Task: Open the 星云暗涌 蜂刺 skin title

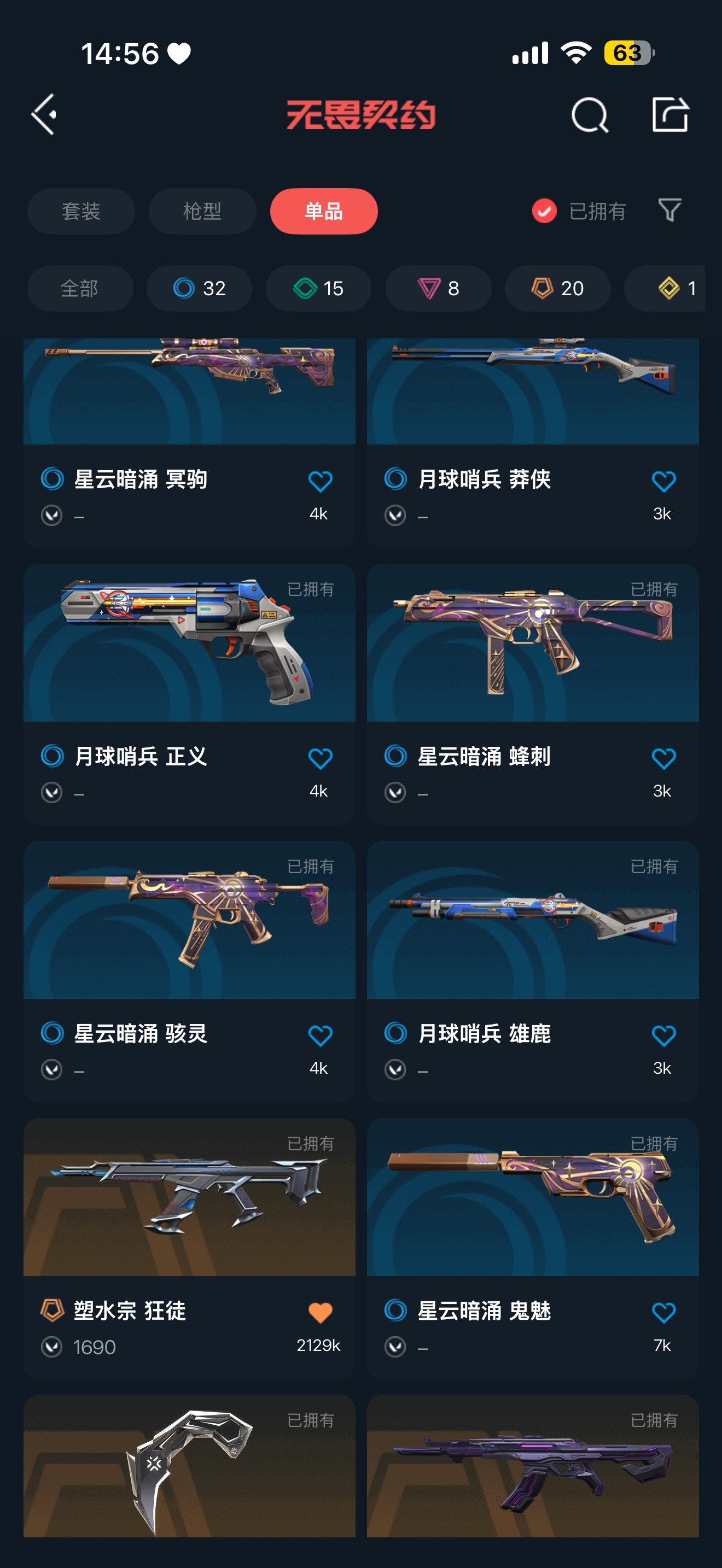Action: click(x=484, y=757)
